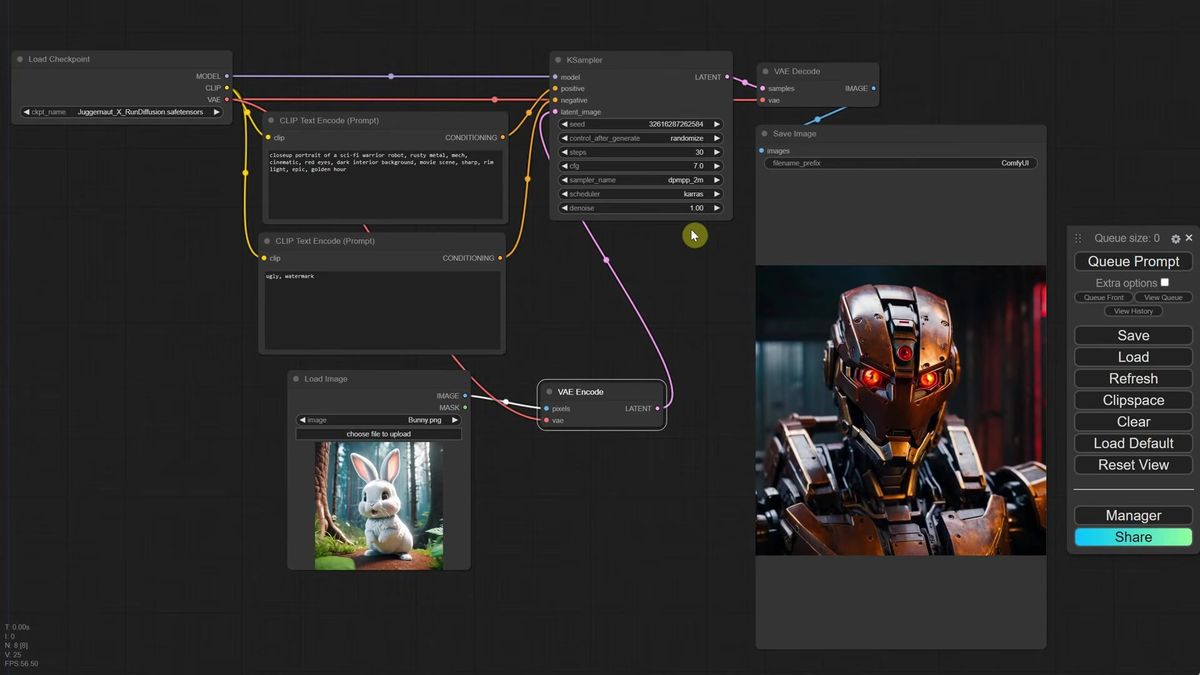Collapse the Load Image node via its dot
The height and width of the screenshot is (675, 1200).
[296, 379]
